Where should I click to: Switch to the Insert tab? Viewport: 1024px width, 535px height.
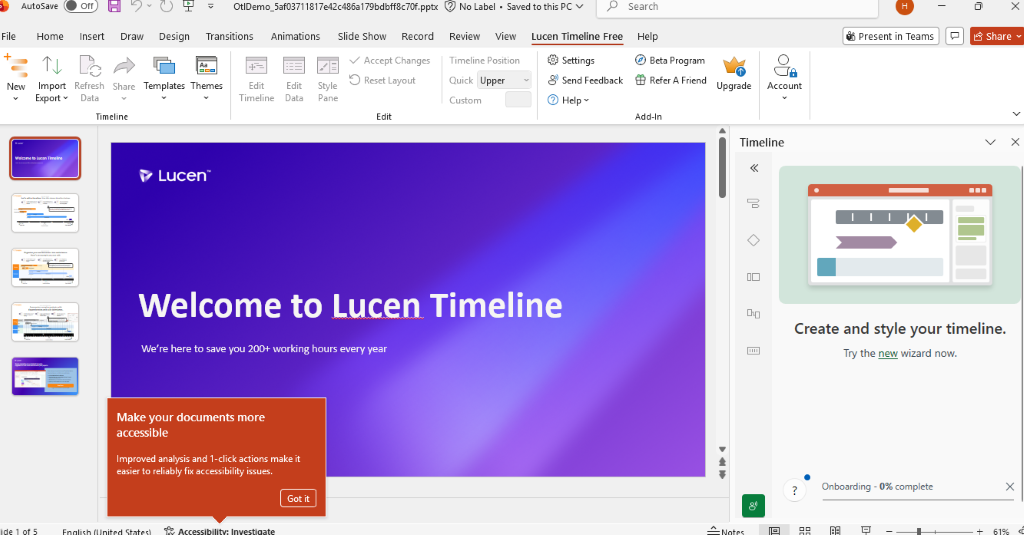click(x=91, y=37)
